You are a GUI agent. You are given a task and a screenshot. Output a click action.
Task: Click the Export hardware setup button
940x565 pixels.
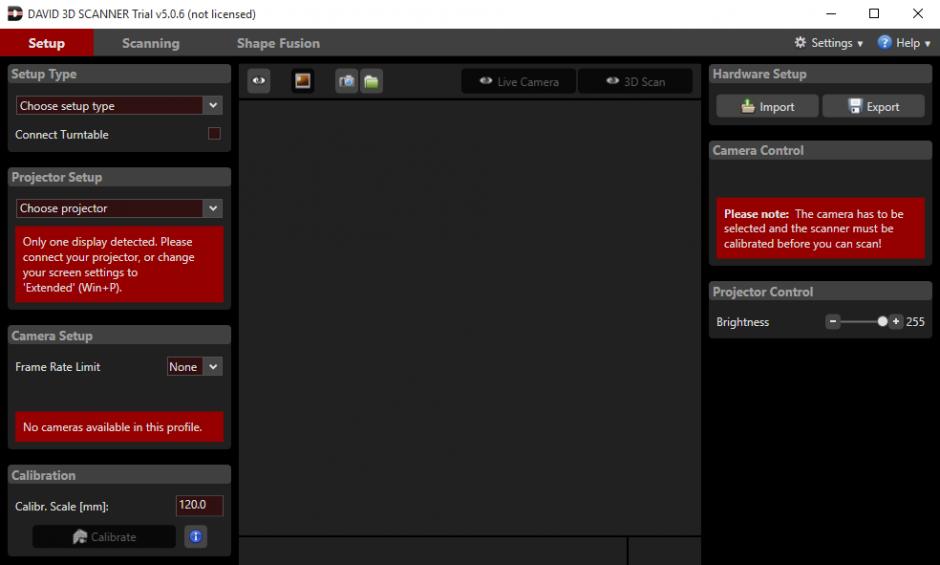pyautogui.click(x=873, y=106)
